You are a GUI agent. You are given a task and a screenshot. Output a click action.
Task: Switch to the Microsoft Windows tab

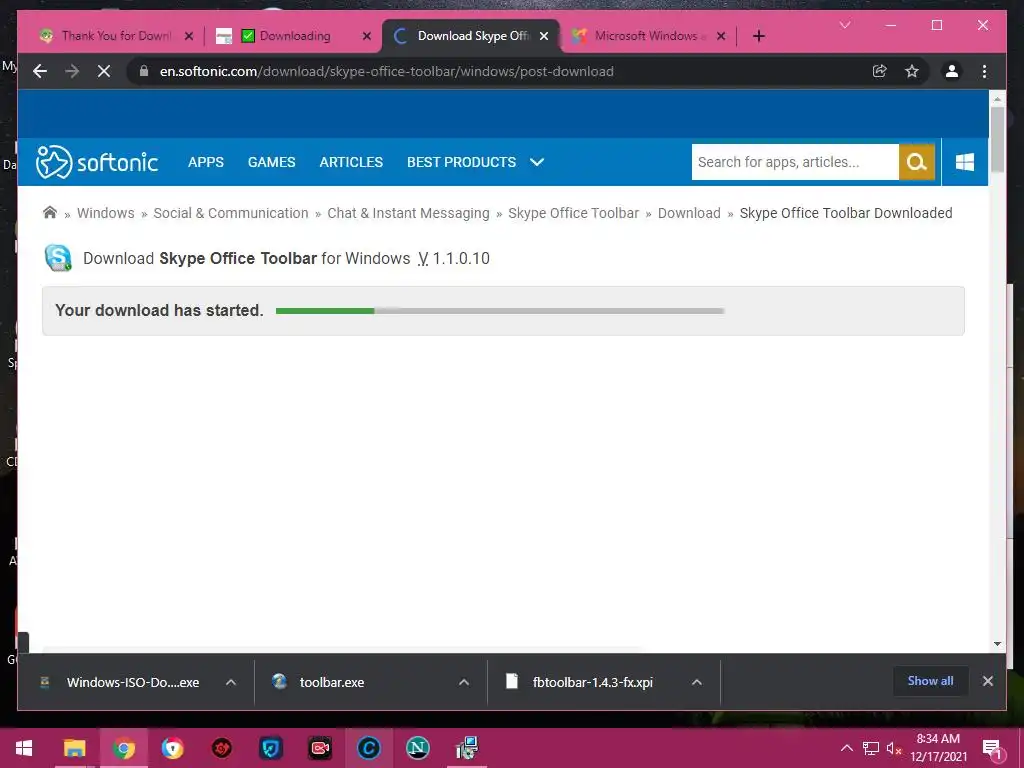pos(648,36)
